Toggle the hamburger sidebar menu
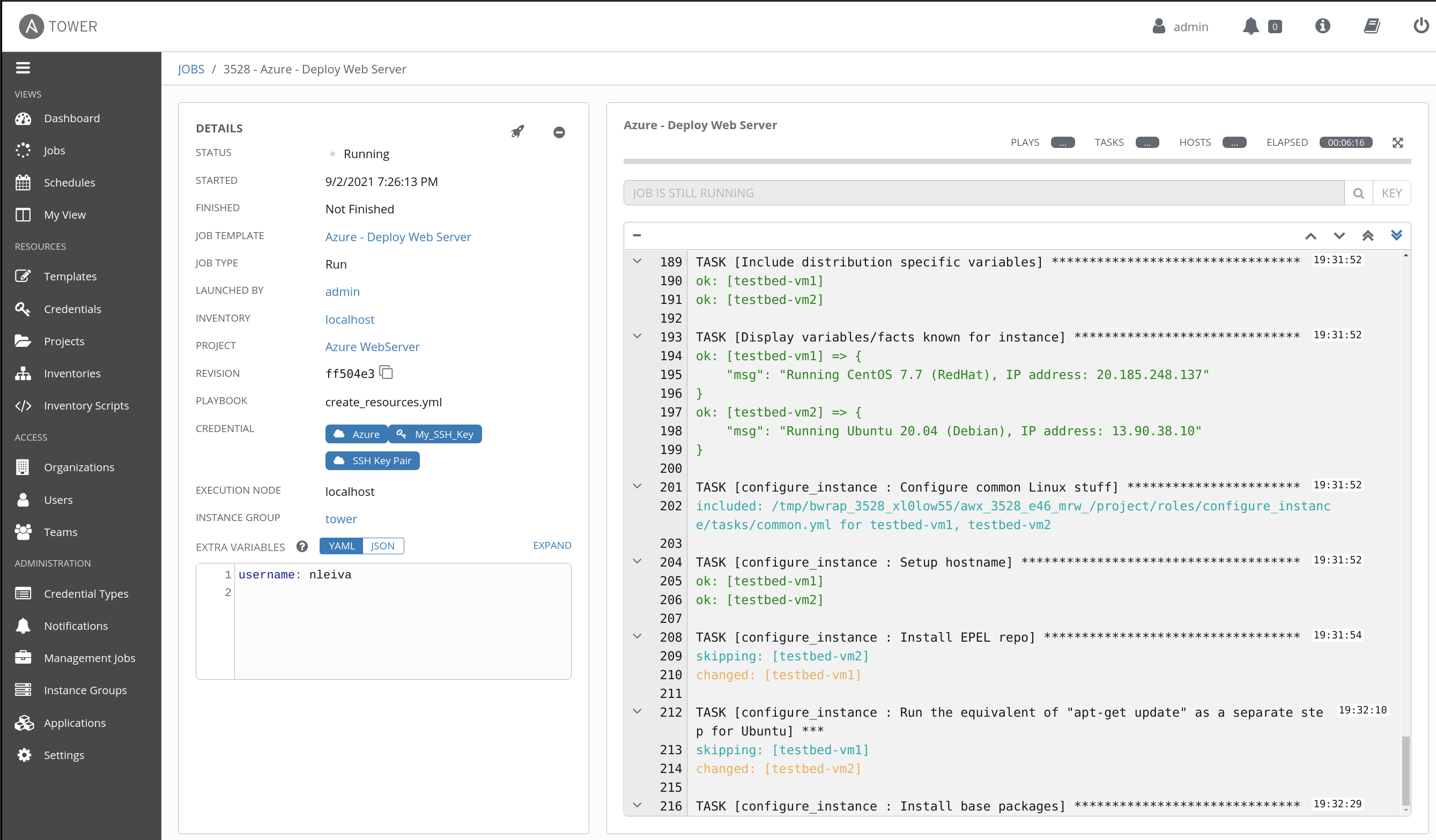 coord(23,68)
